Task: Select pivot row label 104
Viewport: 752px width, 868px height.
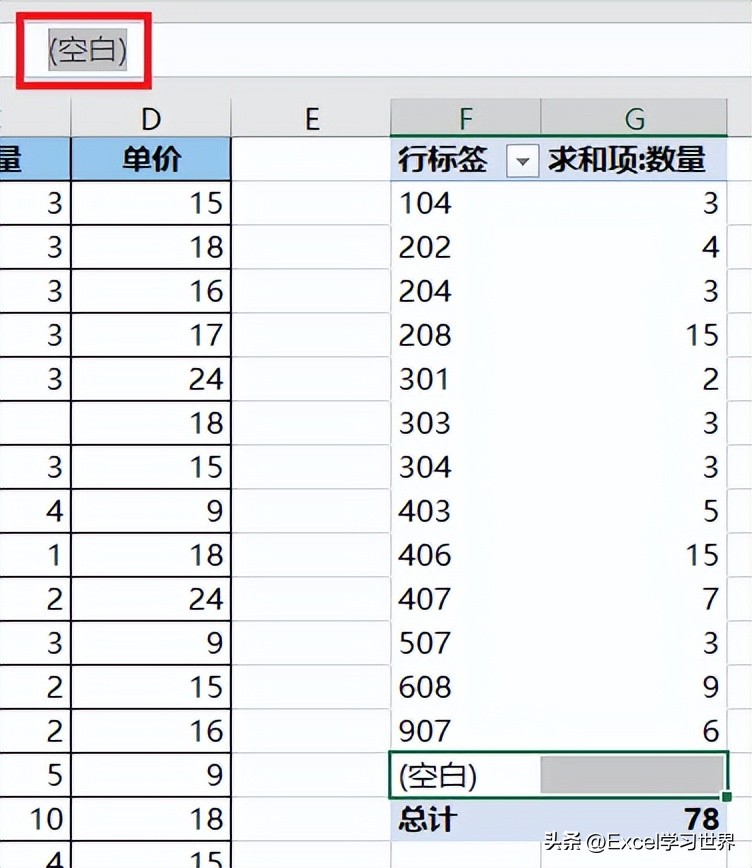Action: point(425,203)
